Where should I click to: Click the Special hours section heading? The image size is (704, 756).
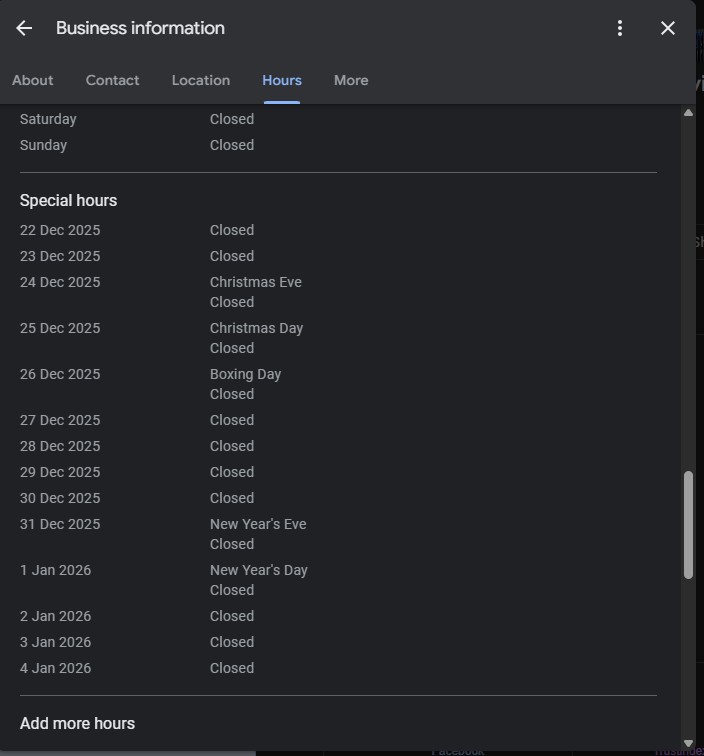click(x=68, y=200)
